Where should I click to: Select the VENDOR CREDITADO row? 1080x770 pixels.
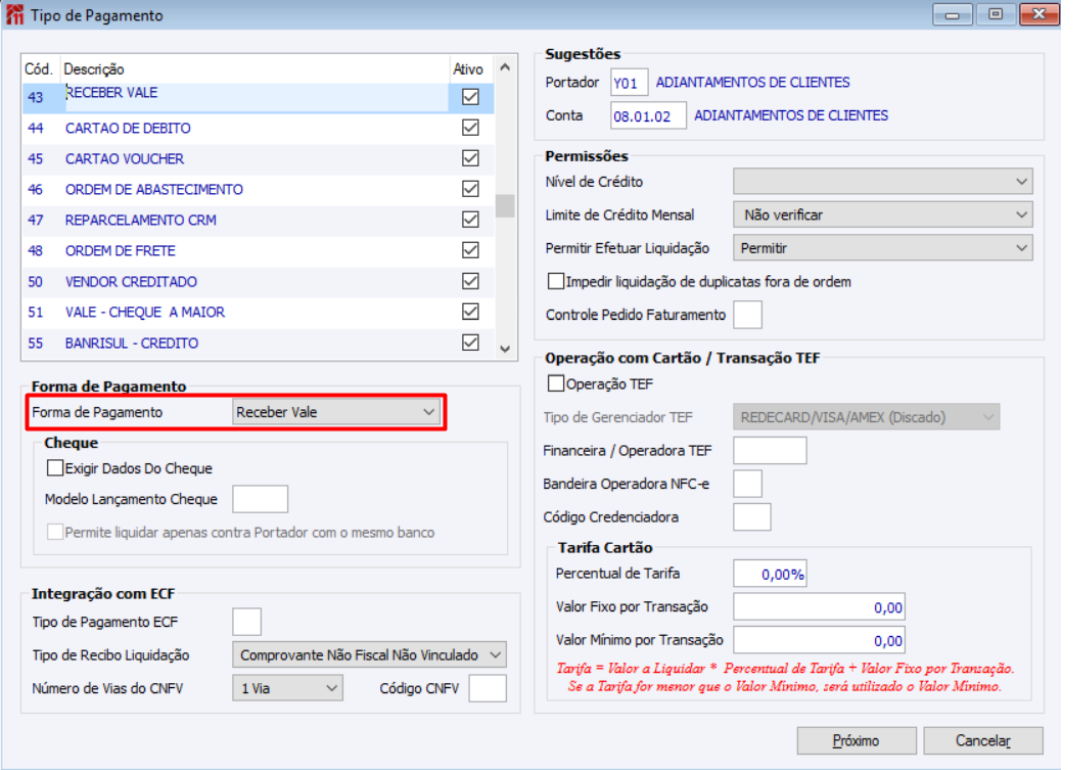[258, 282]
